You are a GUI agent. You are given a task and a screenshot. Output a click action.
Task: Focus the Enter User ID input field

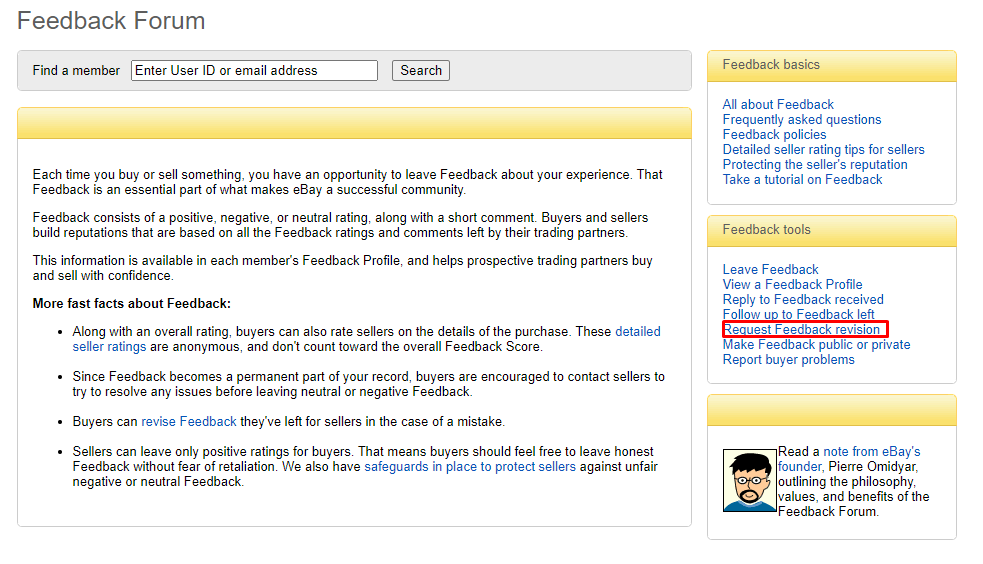coord(255,70)
